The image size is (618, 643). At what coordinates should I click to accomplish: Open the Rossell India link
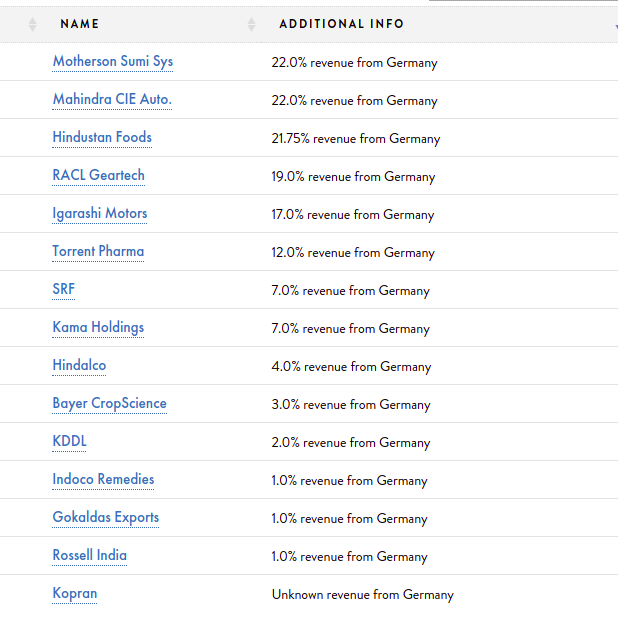pyautogui.click(x=90, y=556)
